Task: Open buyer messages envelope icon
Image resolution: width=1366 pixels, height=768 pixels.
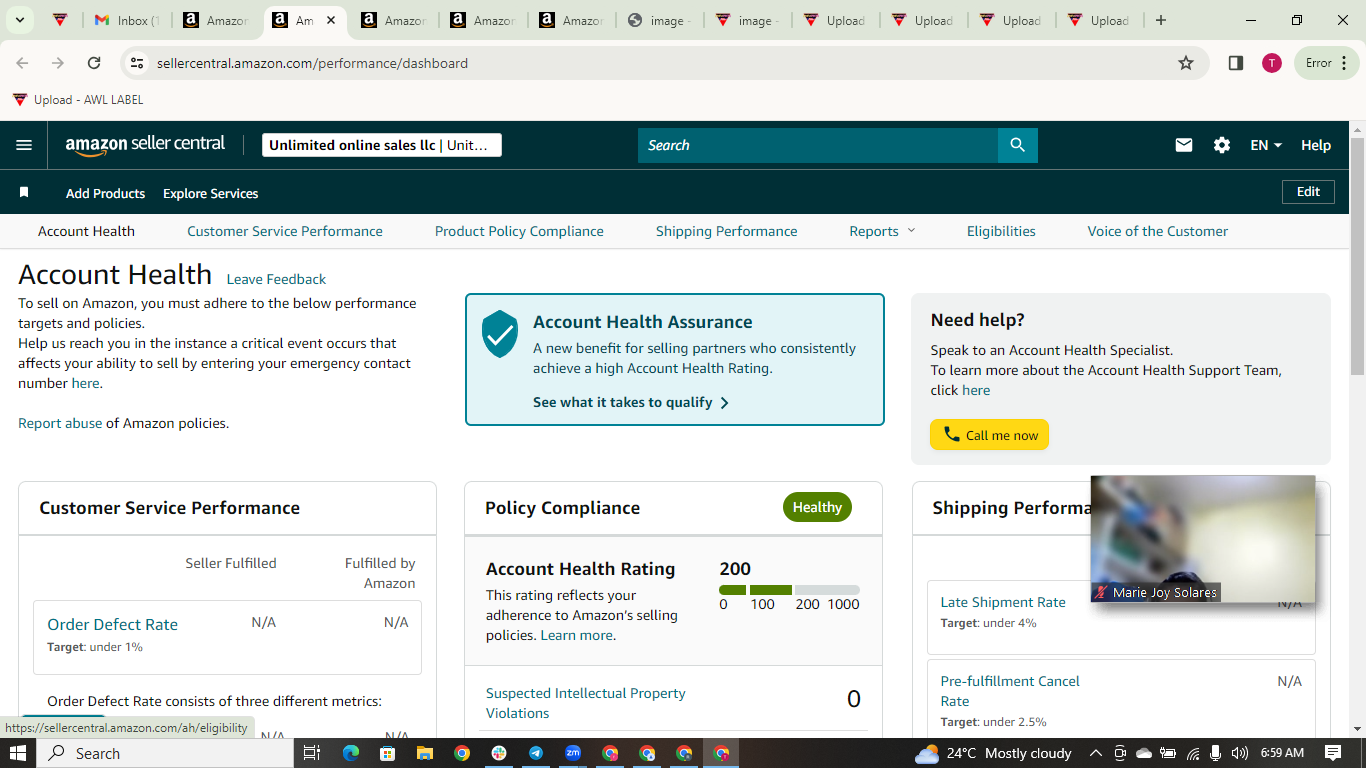Action: point(1184,145)
